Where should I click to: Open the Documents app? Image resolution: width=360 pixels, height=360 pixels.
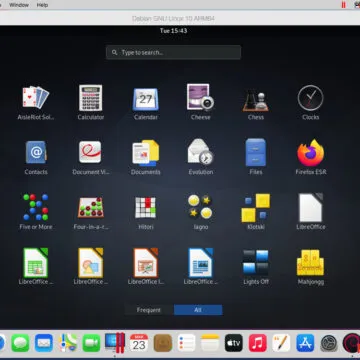[x=146, y=153]
